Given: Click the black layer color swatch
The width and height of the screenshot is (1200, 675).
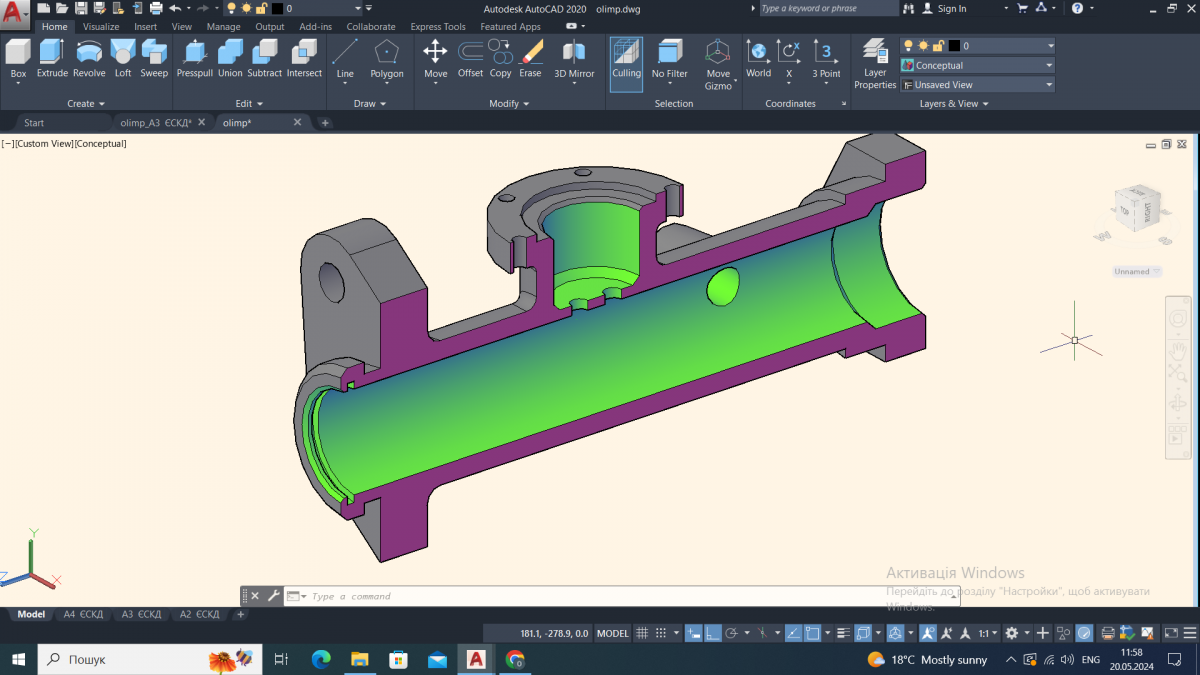Looking at the screenshot, I should [x=954, y=46].
